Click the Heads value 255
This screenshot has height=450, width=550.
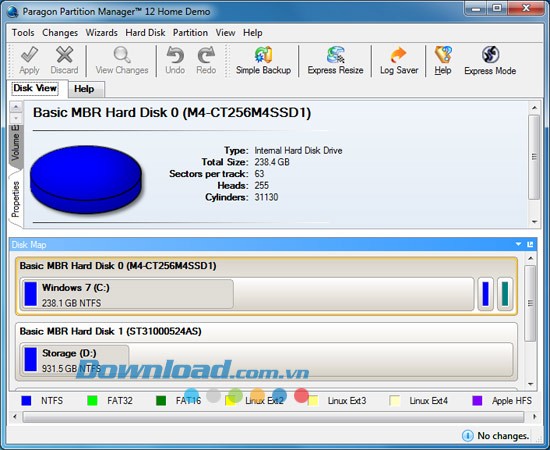click(262, 185)
